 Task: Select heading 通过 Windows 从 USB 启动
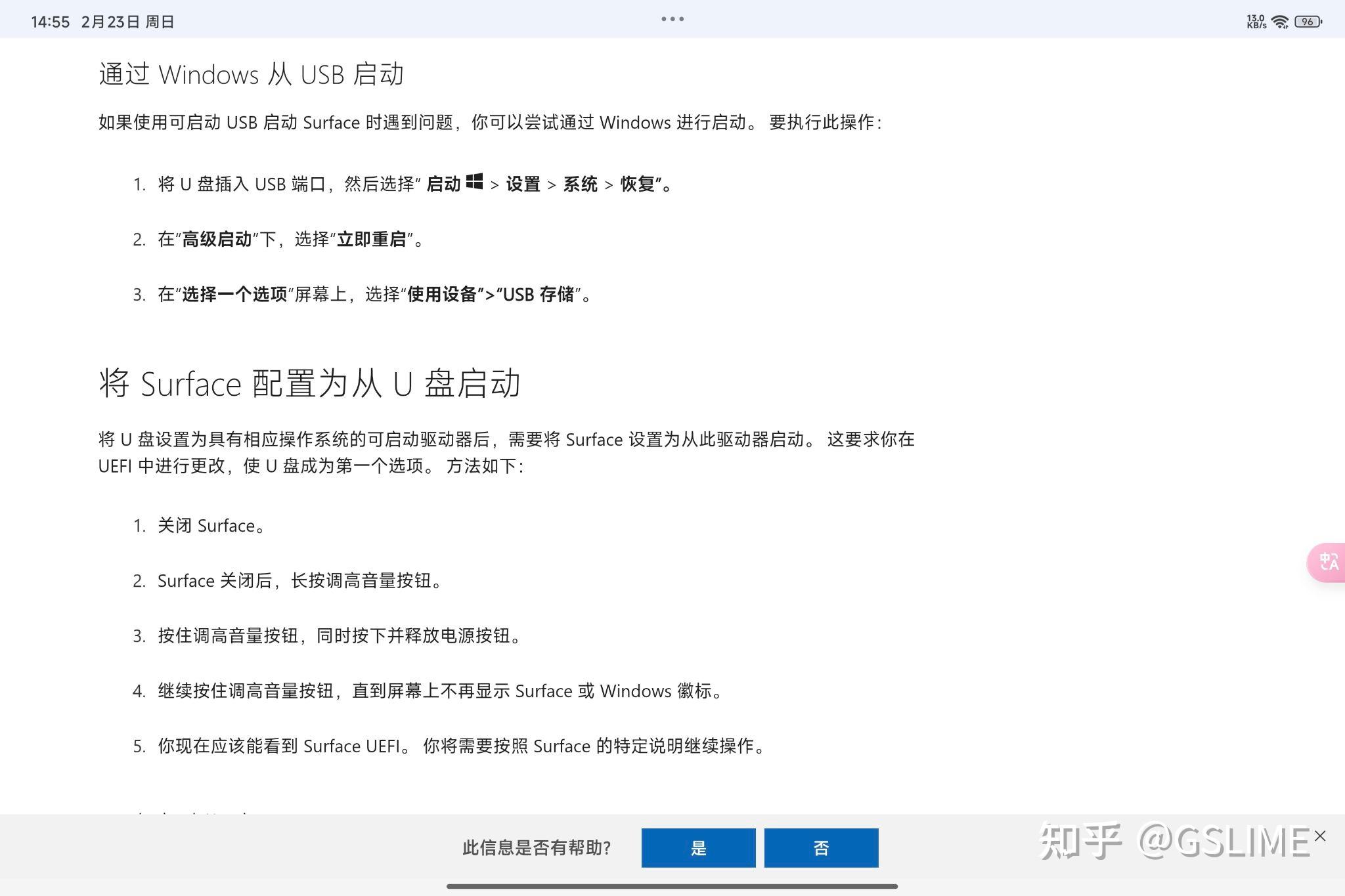click(251, 74)
